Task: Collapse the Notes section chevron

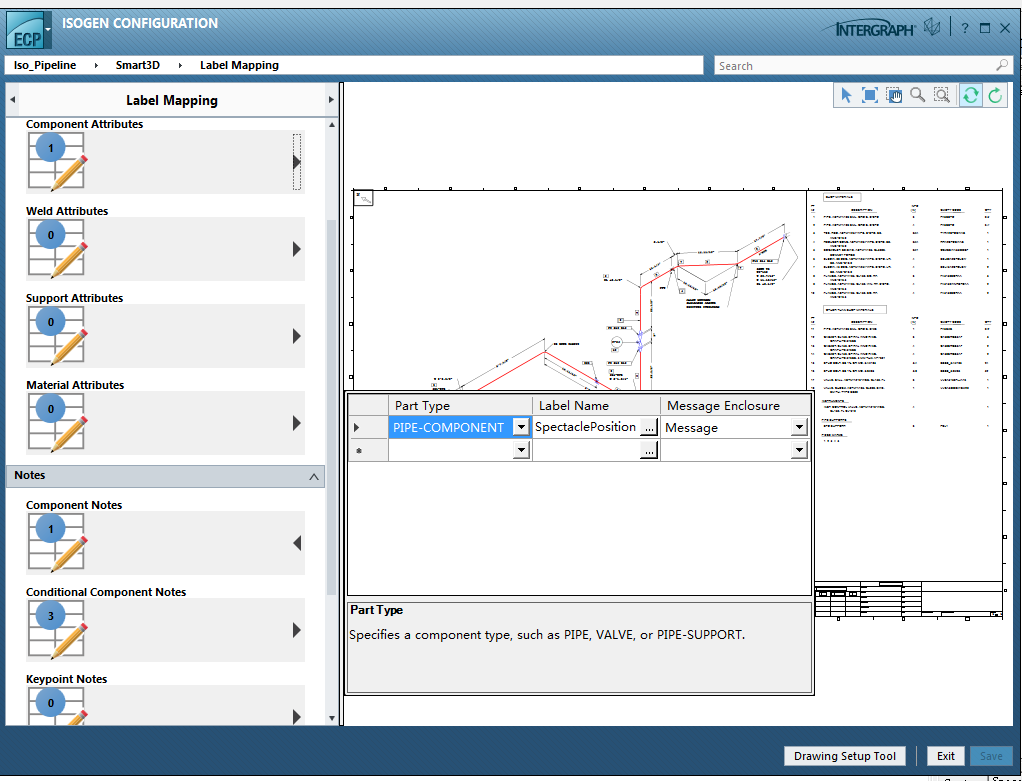Action: click(x=314, y=477)
